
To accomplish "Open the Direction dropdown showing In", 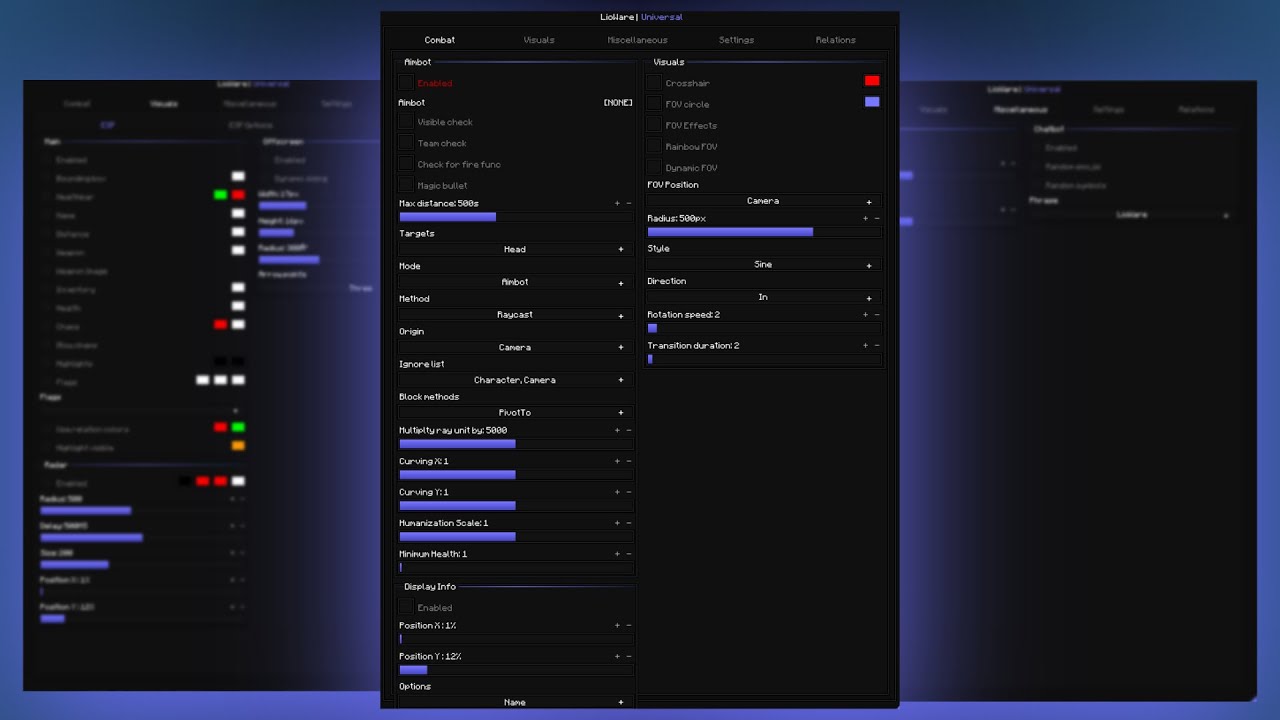I will [x=764, y=297].
